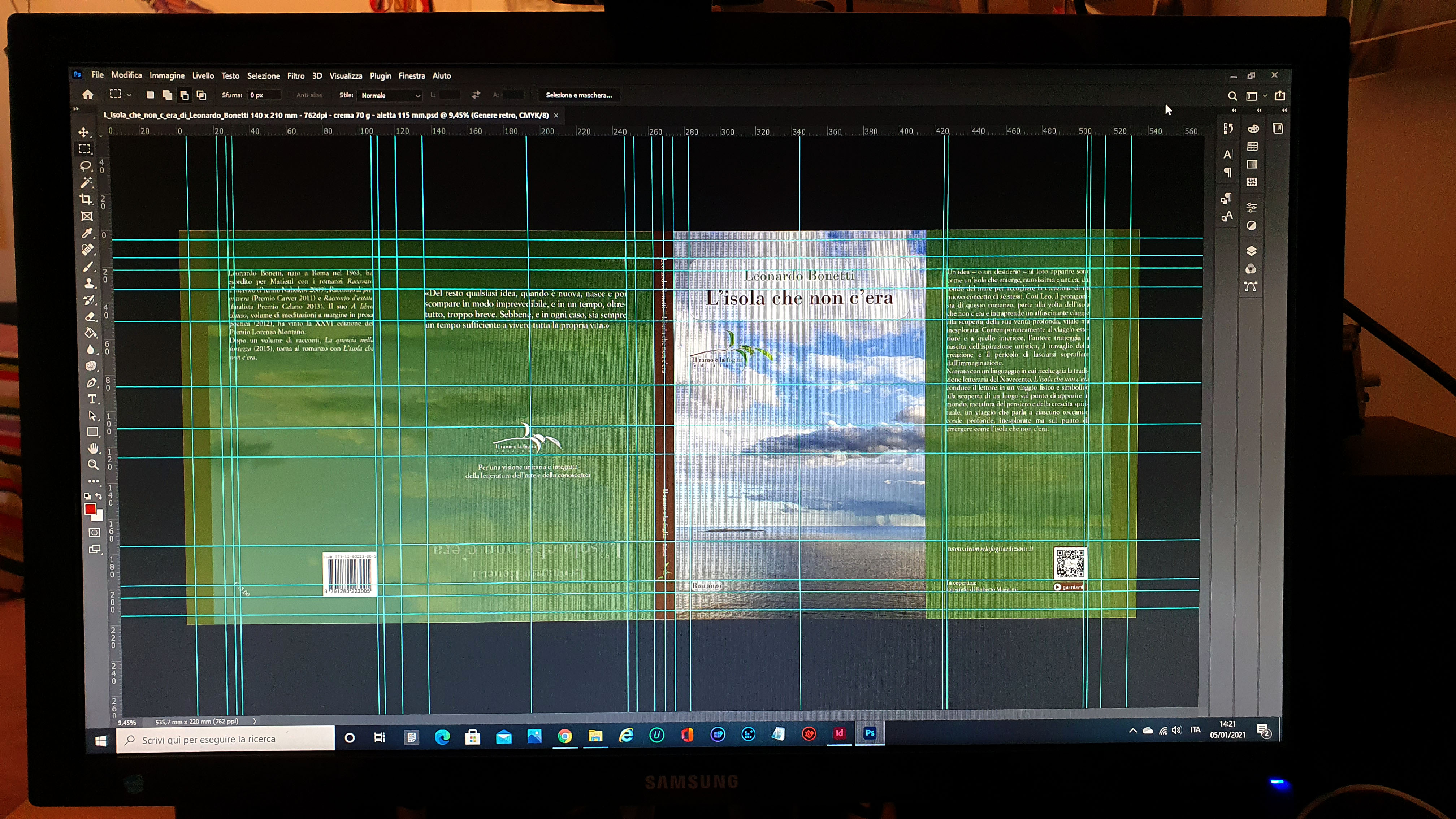Select the Path Selection tool

pos(93,415)
